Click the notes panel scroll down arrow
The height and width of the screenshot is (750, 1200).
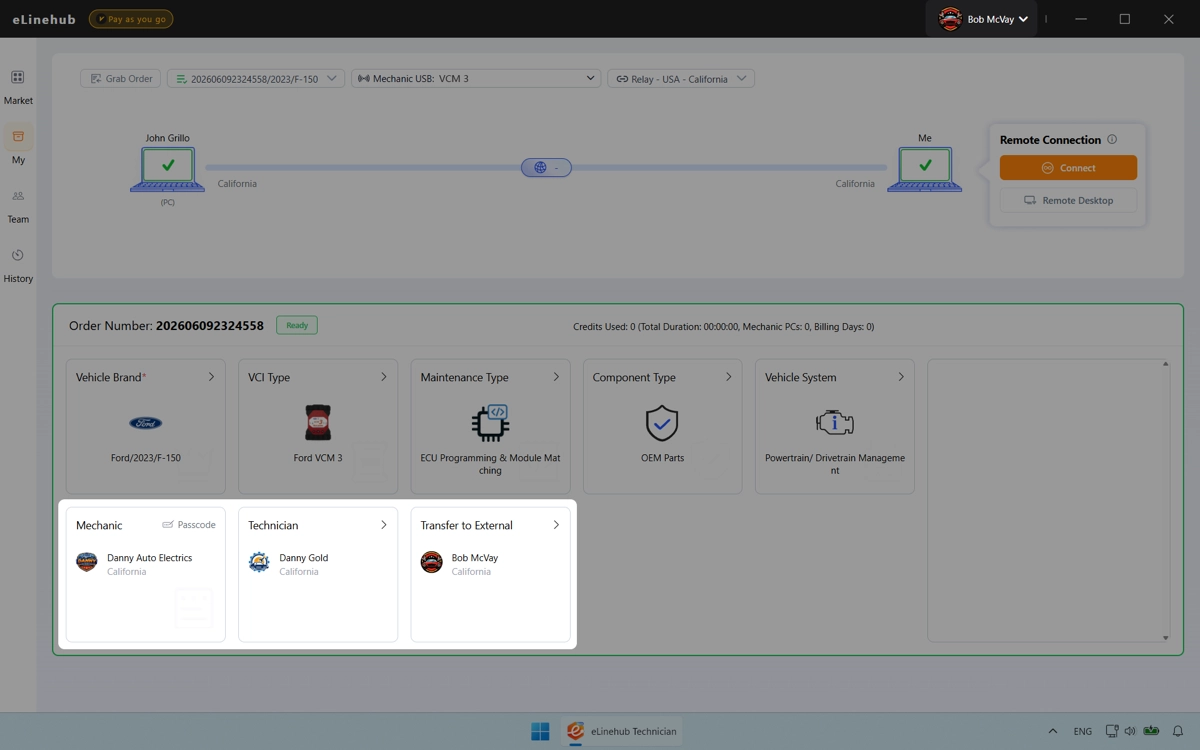pyautogui.click(x=1165, y=637)
